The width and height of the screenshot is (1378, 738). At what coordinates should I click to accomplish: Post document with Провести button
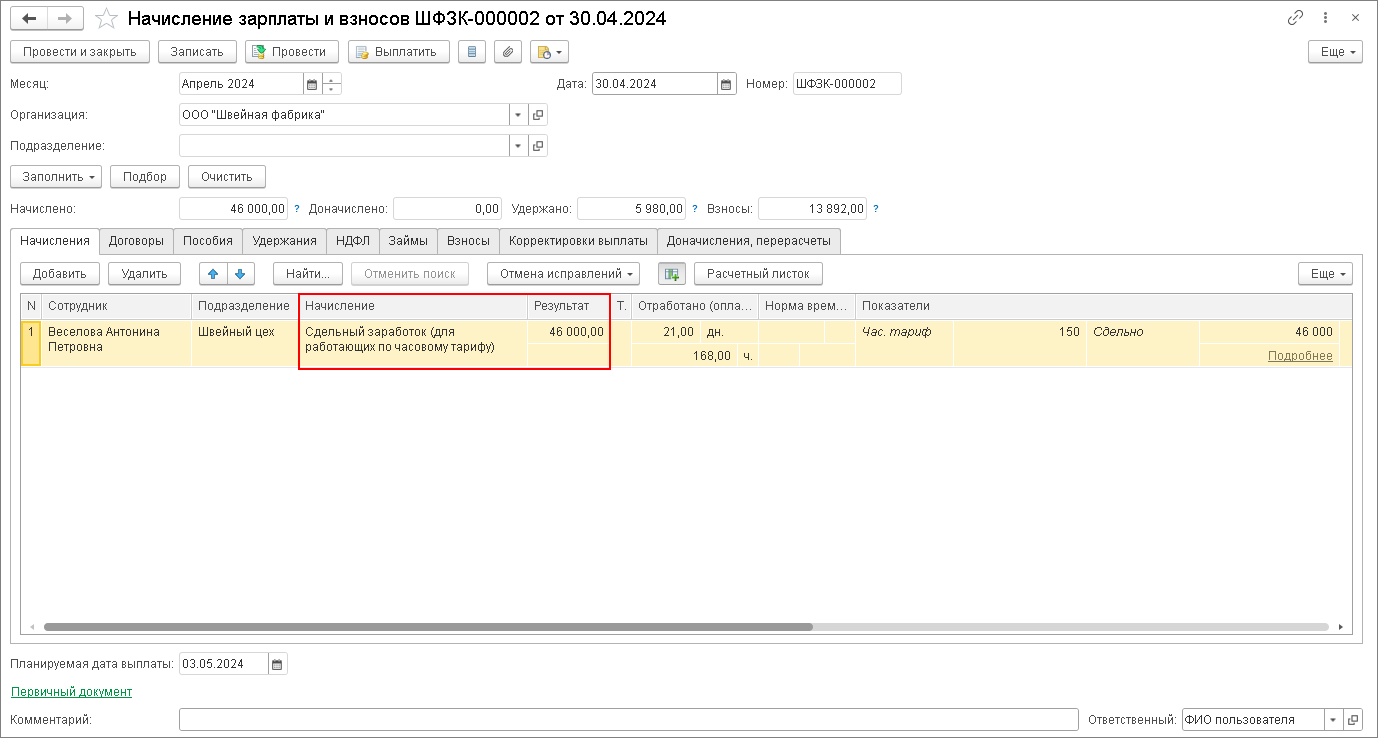coord(292,52)
